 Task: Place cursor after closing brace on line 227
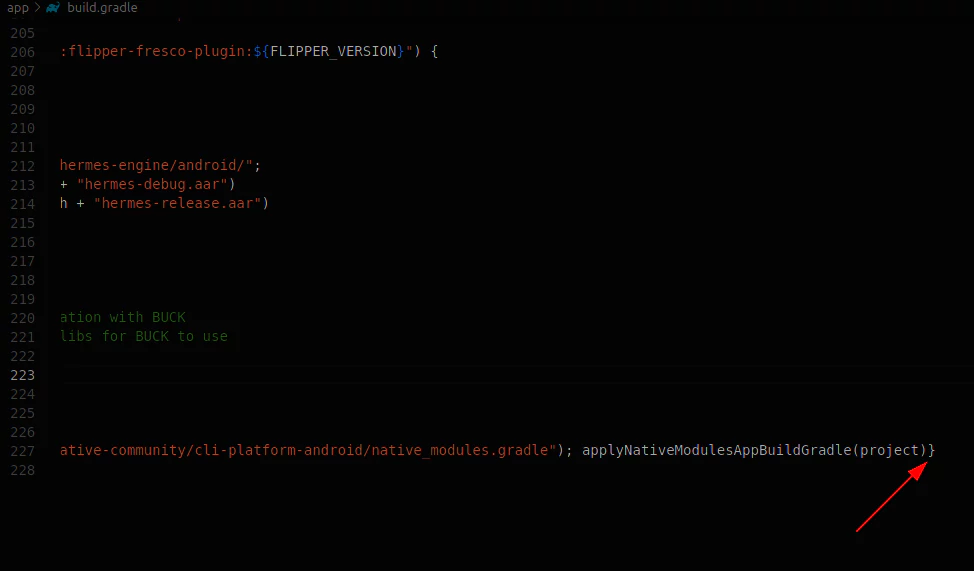coord(935,450)
